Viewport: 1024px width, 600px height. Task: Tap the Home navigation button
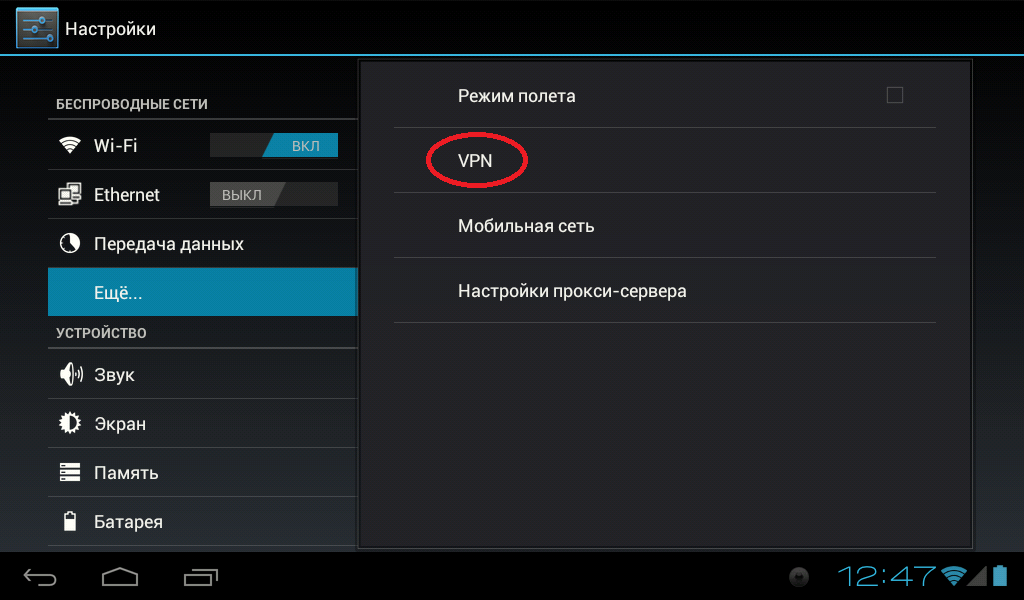tap(120, 576)
